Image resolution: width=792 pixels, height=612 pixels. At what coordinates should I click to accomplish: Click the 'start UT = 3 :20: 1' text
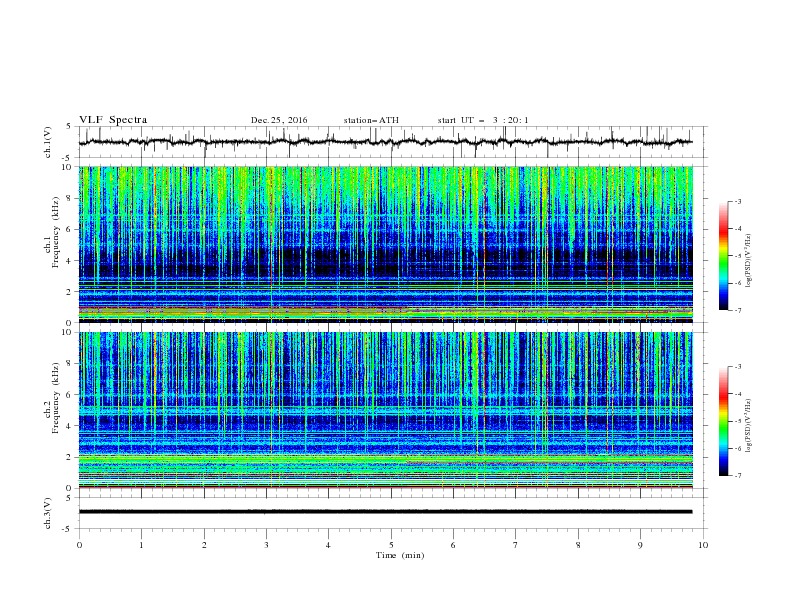(x=483, y=120)
